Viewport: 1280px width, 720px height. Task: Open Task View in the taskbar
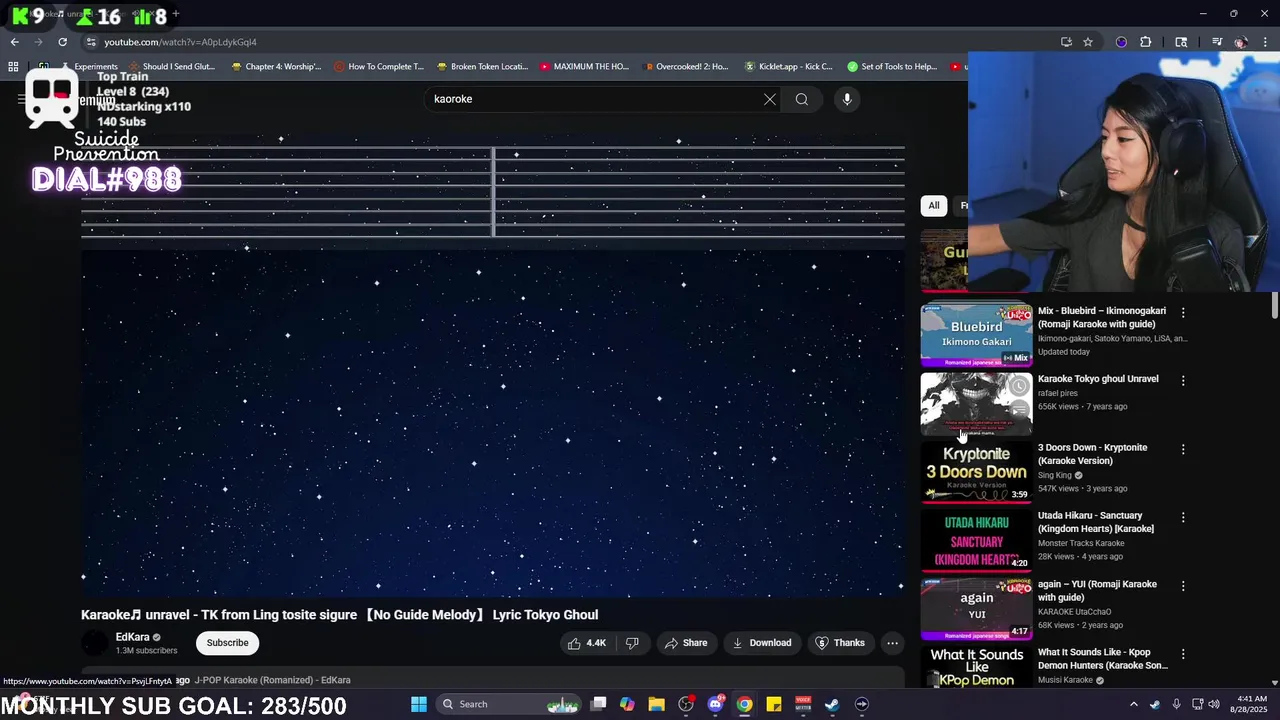coord(598,704)
